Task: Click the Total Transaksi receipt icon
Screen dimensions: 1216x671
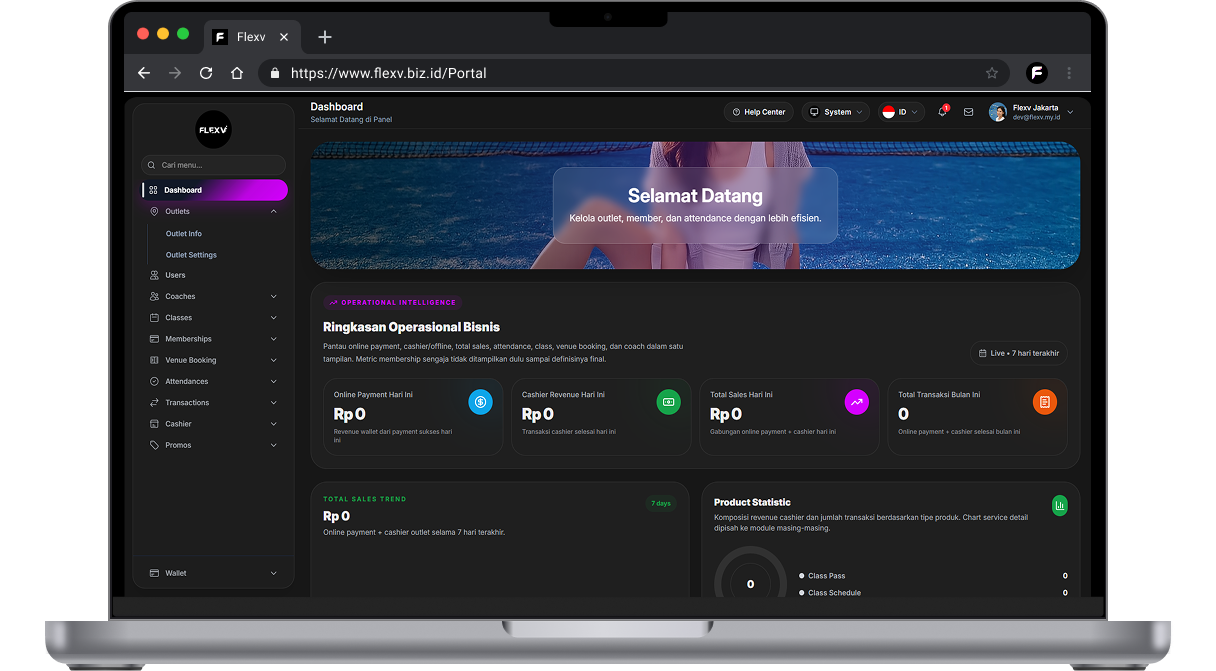Action: point(1045,402)
